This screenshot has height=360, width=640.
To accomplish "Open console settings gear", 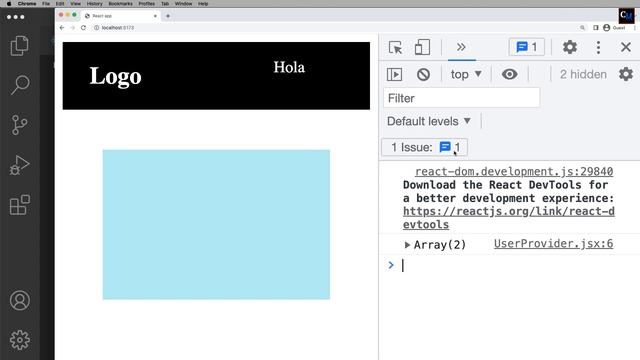I will [x=626, y=74].
